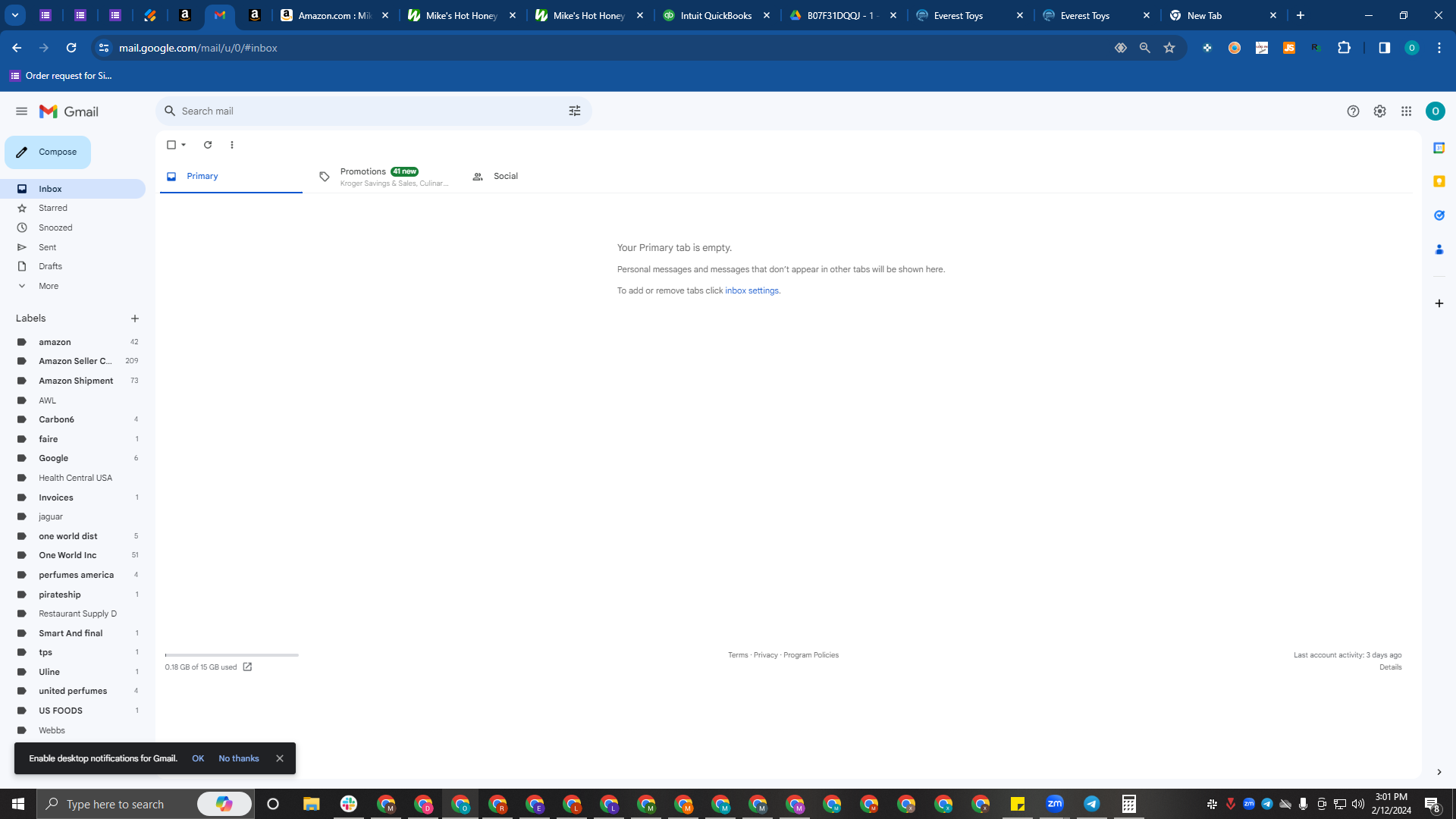1456x819 pixels.
Task: Open Windows Start menu
Action: (18, 804)
